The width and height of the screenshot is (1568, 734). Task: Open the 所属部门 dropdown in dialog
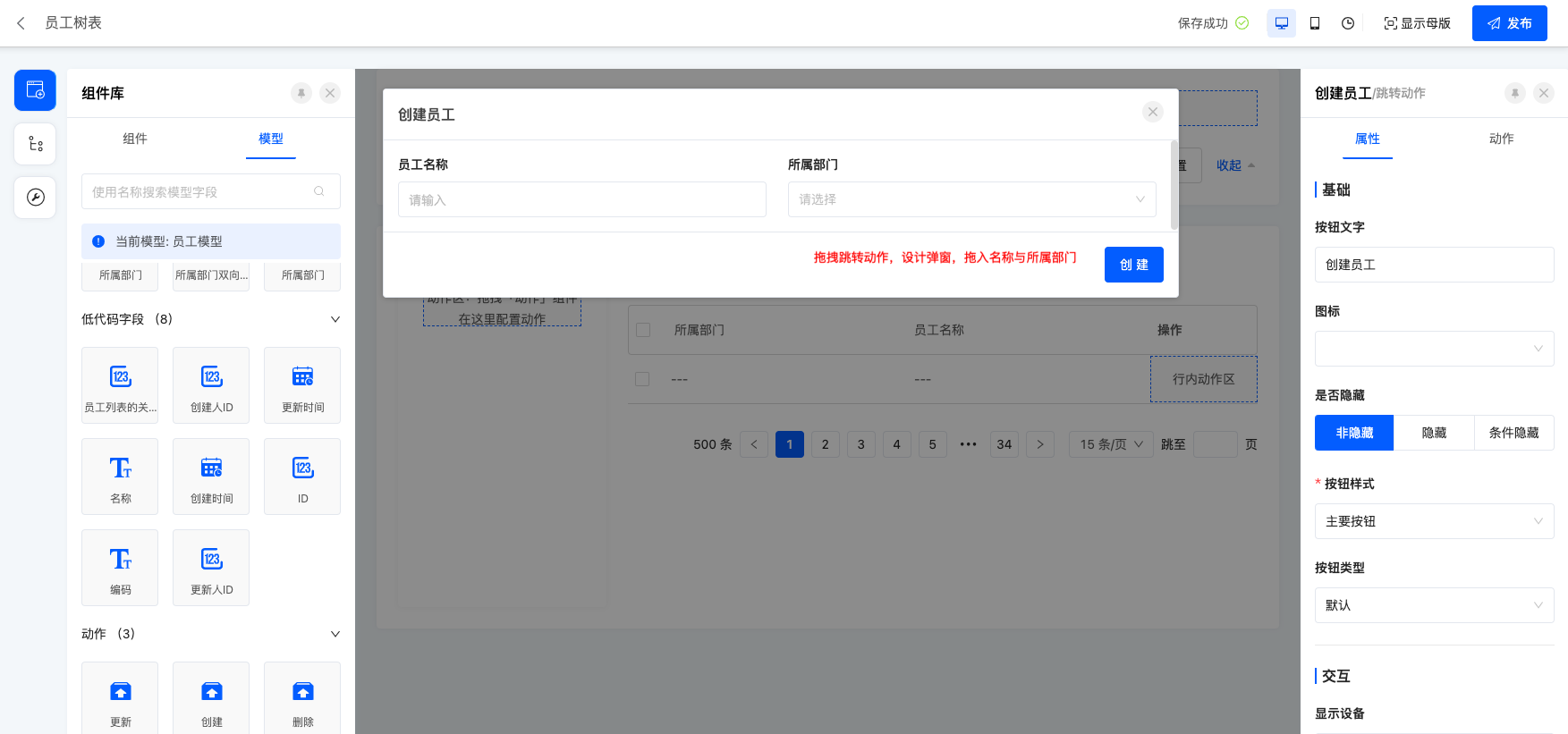[972, 199]
